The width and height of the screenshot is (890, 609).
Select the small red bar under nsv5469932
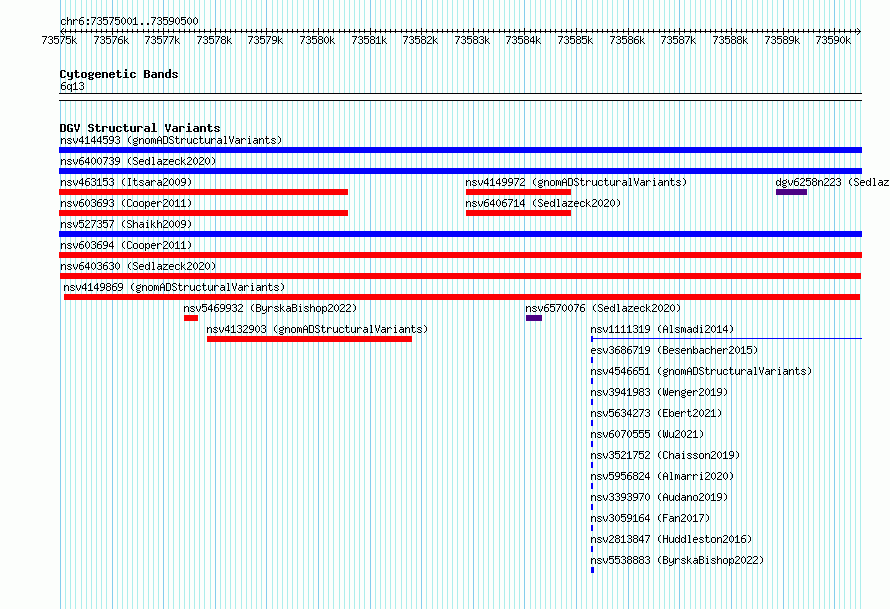point(191,318)
